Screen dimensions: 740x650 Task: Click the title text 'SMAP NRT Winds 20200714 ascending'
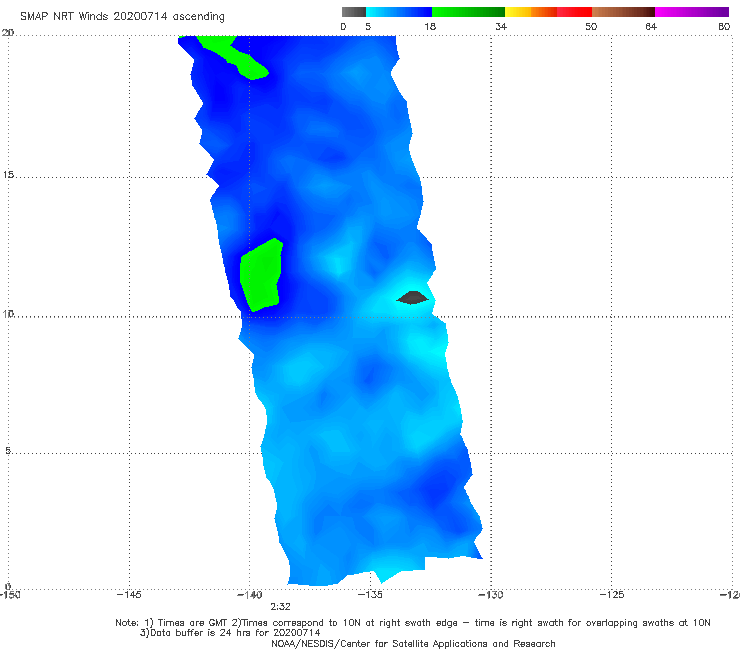122,16
